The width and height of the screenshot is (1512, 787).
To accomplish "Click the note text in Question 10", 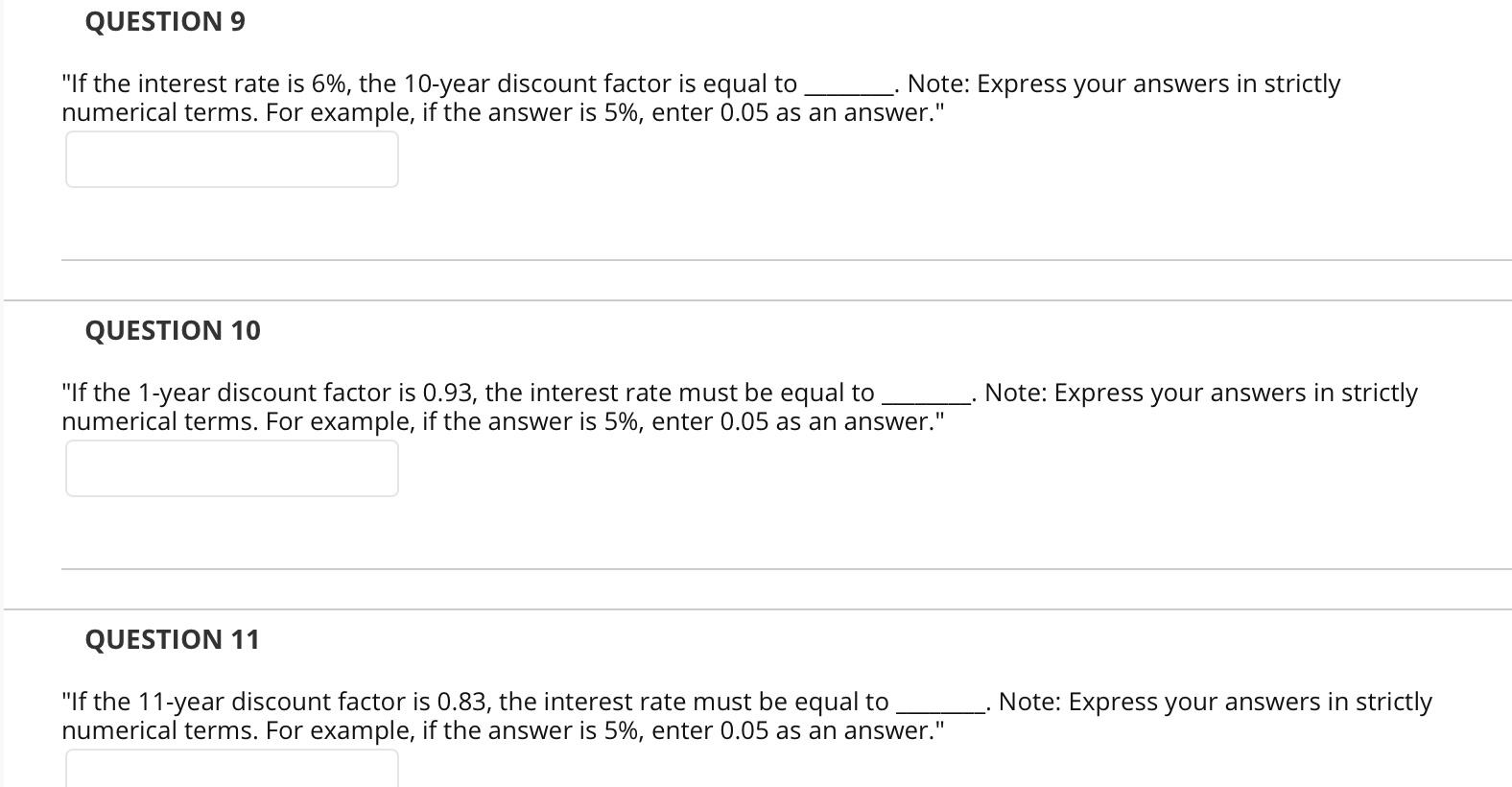I will 1199,392.
